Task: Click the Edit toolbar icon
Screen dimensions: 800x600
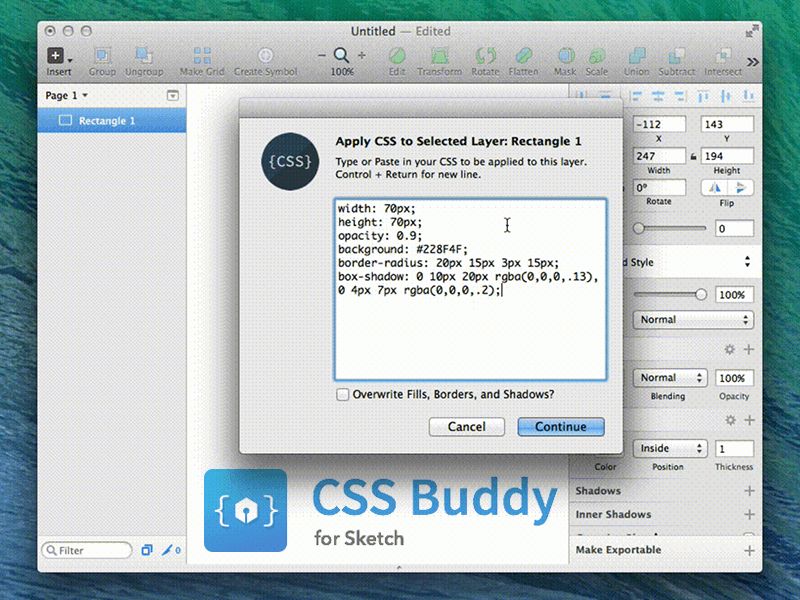Action: click(x=397, y=55)
